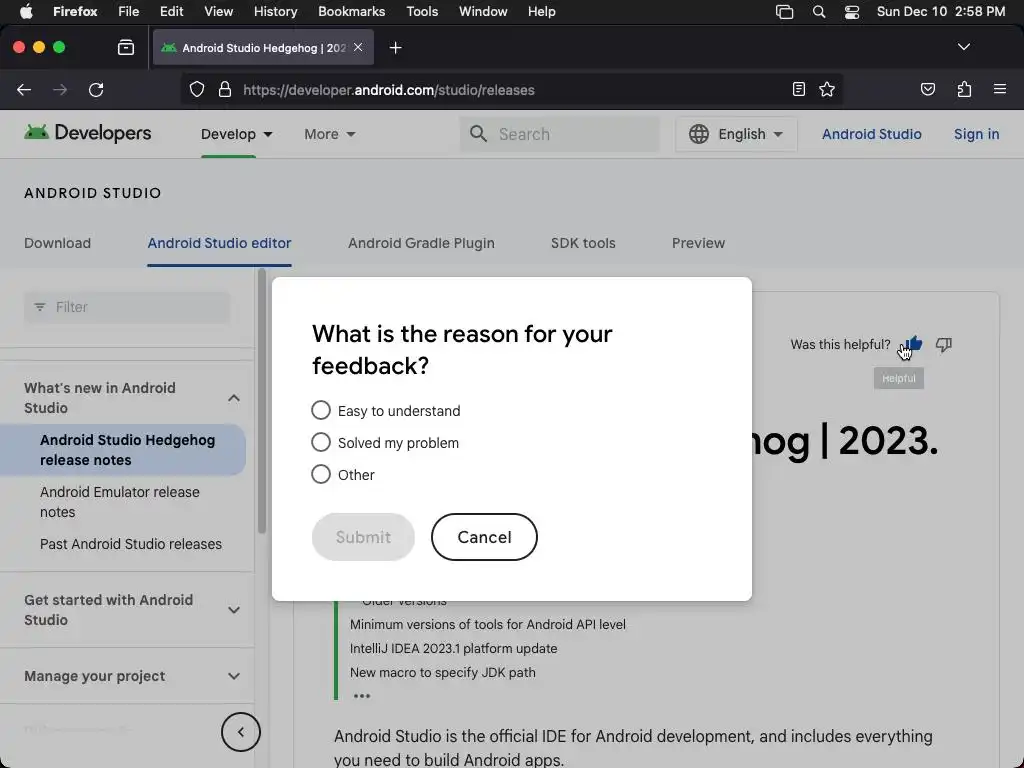The width and height of the screenshot is (1024, 768).
Task: Click the three dots to expand contents
Action: 362,696
